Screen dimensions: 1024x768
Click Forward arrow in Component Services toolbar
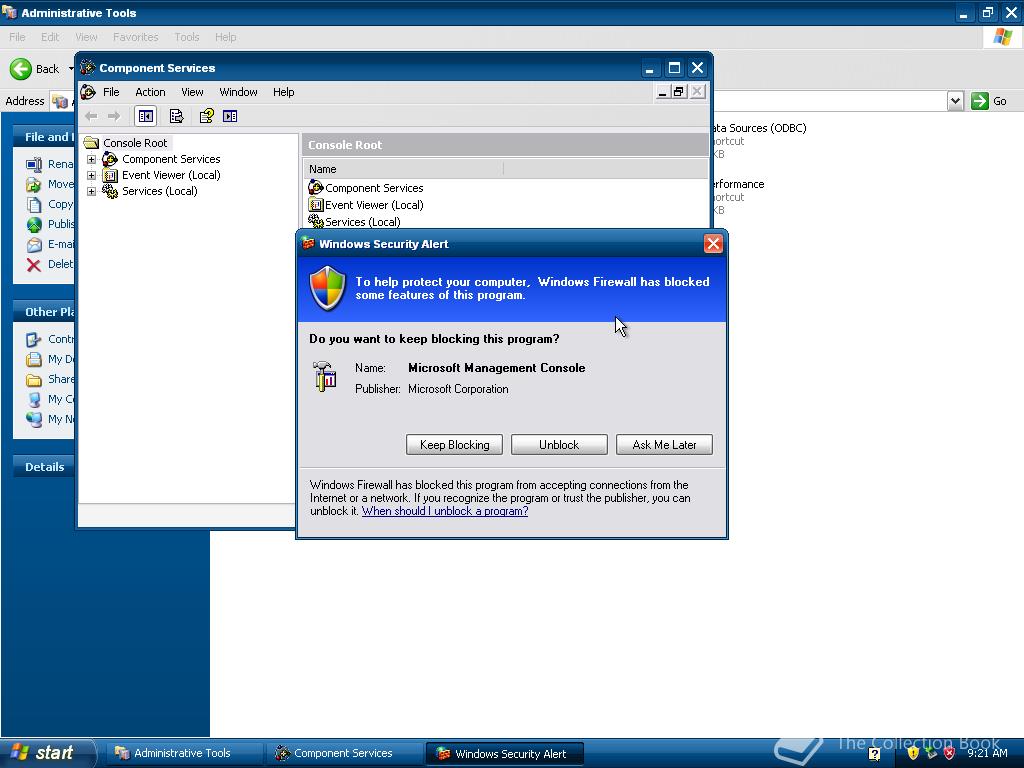114,116
